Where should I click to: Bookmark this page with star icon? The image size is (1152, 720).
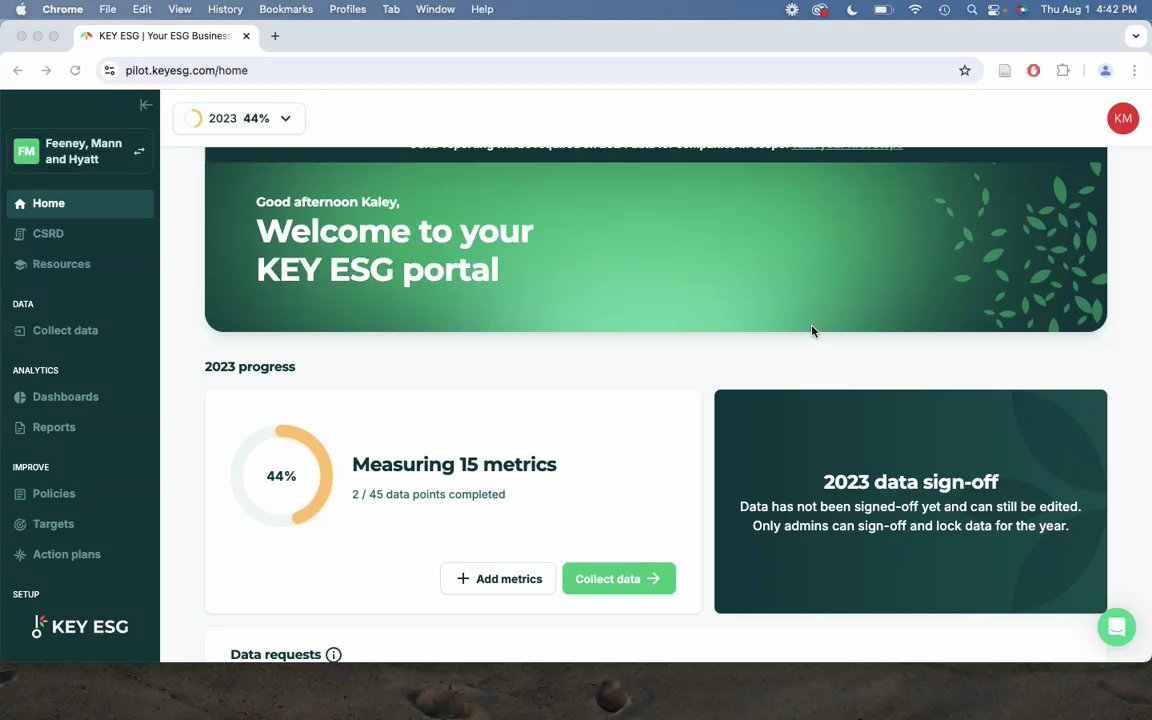click(965, 71)
